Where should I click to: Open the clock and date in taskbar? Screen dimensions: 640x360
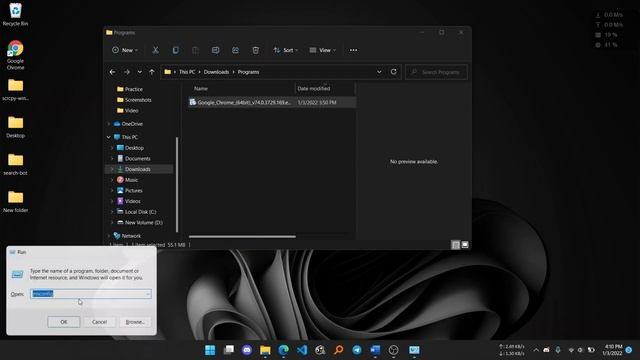(x=612, y=350)
